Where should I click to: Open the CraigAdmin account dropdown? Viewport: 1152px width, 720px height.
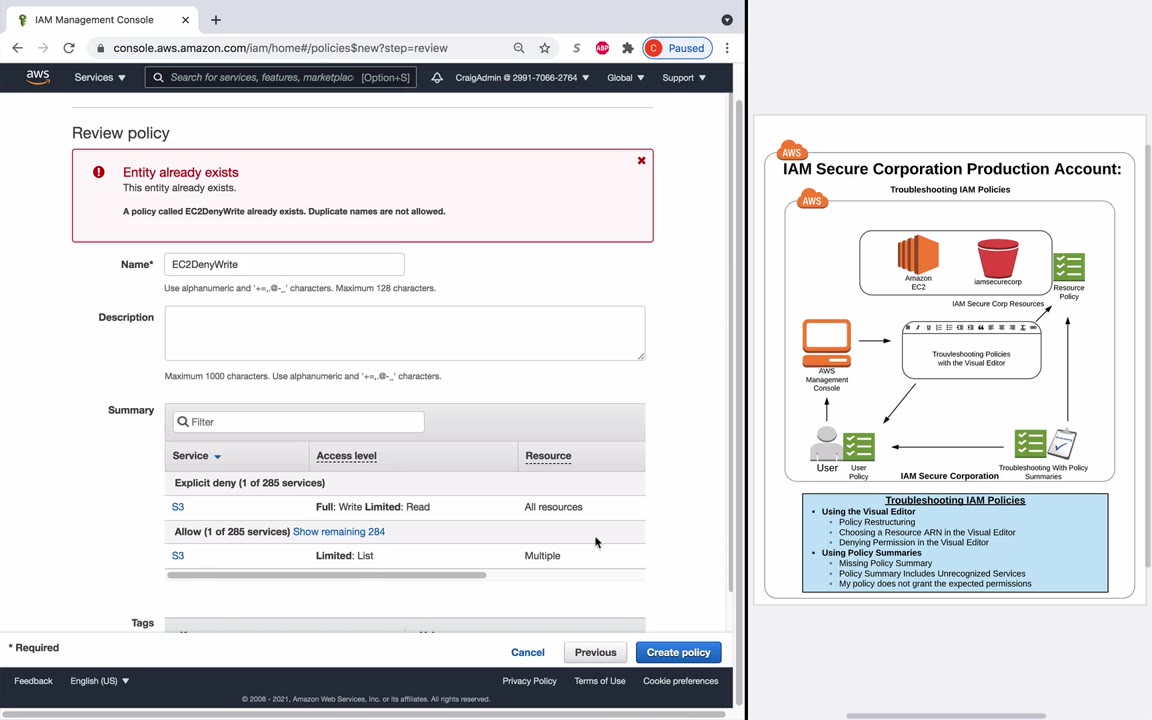tap(522, 77)
